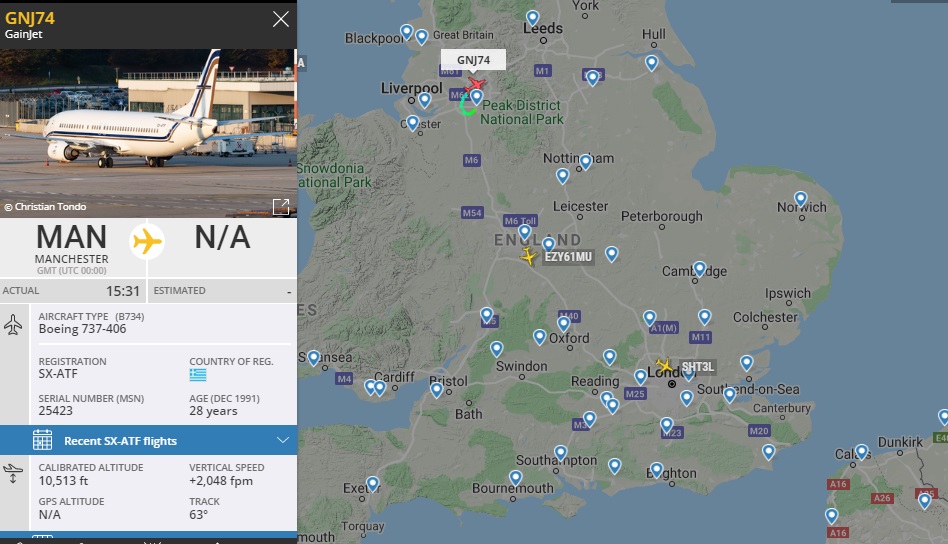Click the airport pin at Bournemouth
The height and width of the screenshot is (544, 948).
pos(515,477)
